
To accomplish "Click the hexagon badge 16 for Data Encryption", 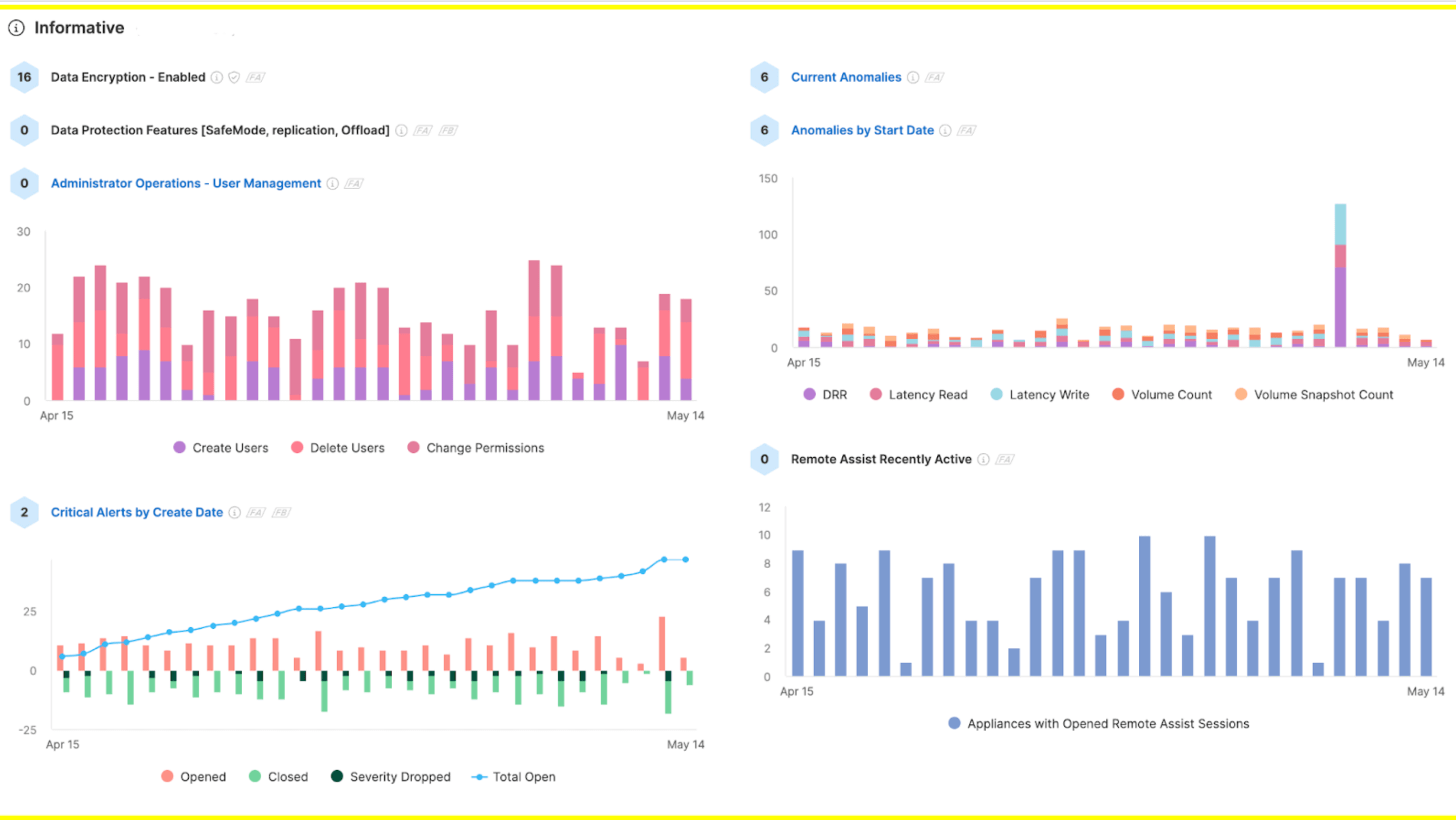I will [x=24, y=77].
